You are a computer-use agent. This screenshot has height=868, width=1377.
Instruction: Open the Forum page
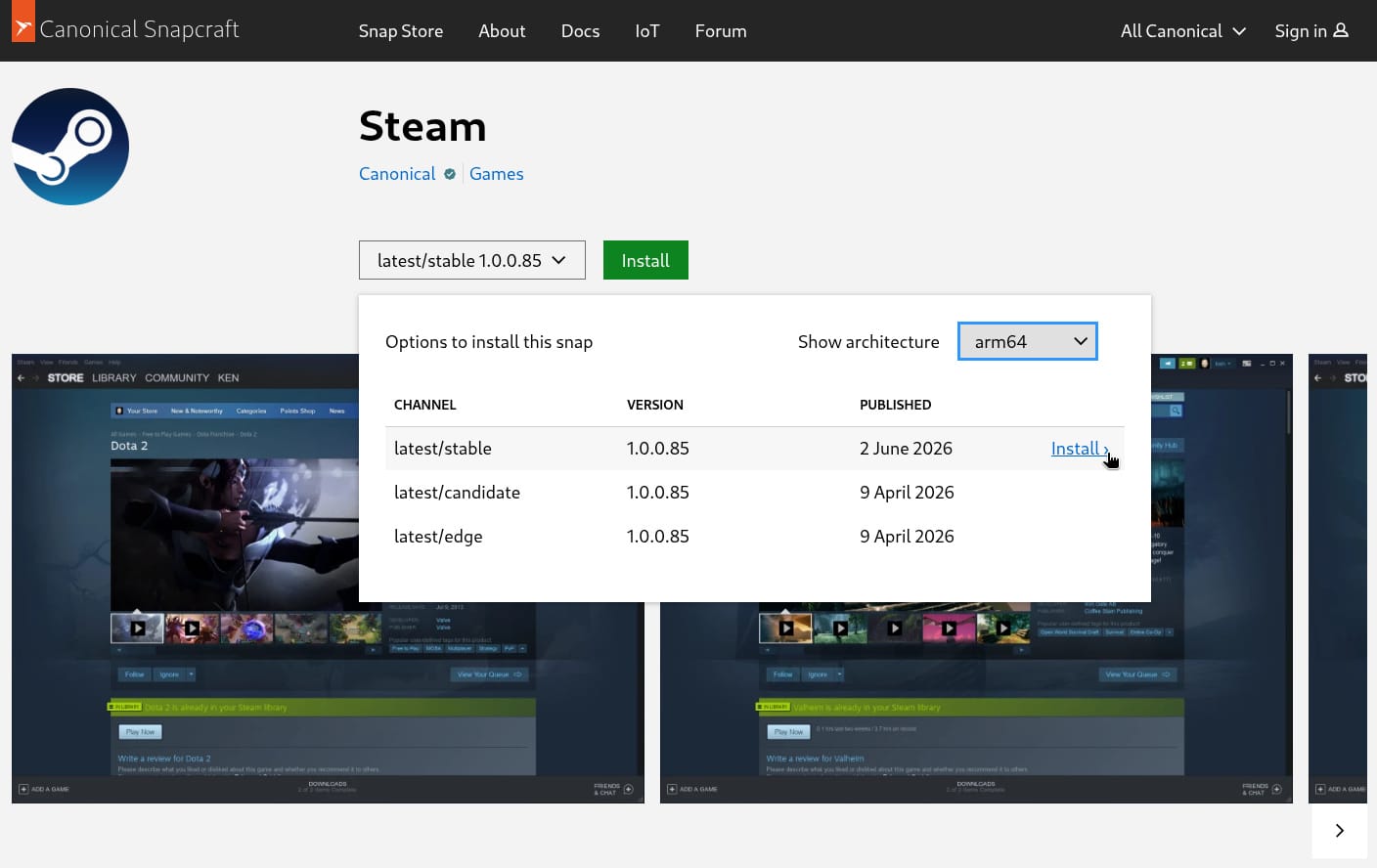click(721, 31)
